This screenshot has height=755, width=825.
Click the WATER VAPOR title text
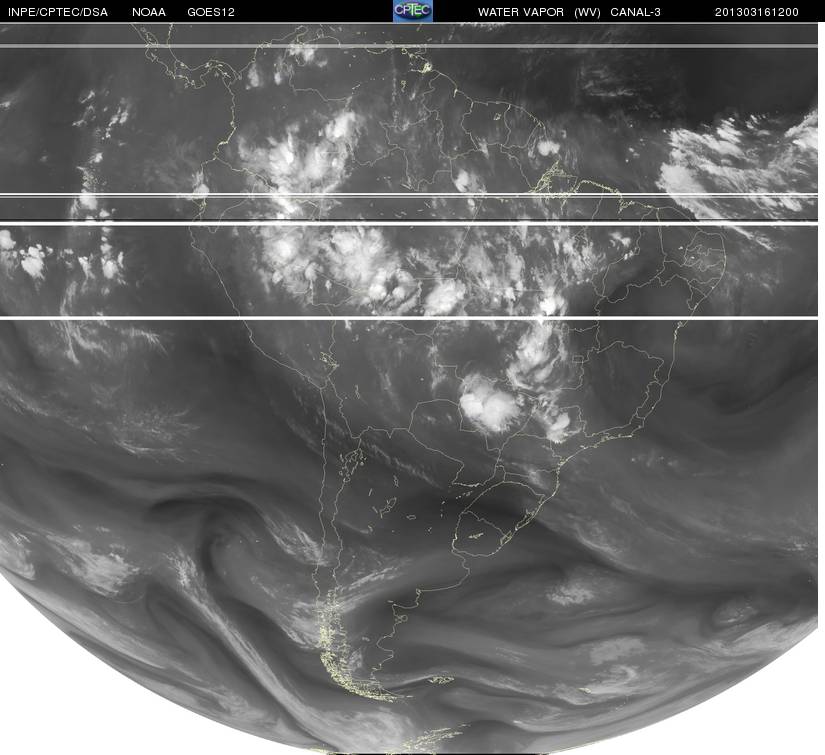click(521, 12)
